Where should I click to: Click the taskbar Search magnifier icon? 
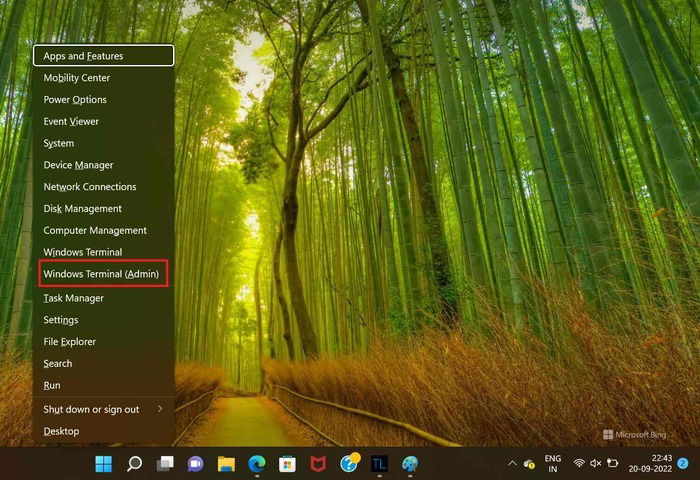[134, 464]
